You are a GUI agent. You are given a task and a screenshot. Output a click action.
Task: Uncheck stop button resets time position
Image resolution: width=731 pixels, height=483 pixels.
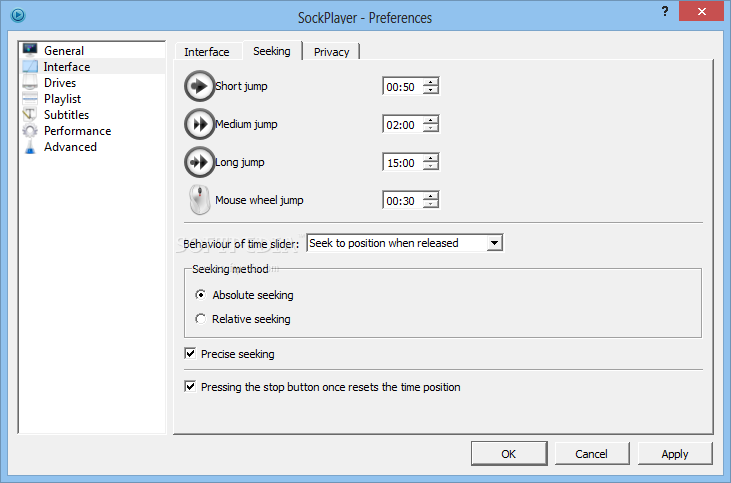click(x=191, y=387)
